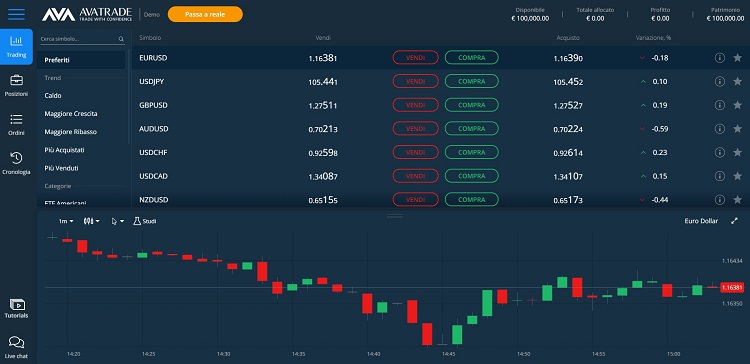The width and height of the screenshot is (750, 364).
Task: Click the AUDUSD symbol name
Action: (x=154, y=129)
